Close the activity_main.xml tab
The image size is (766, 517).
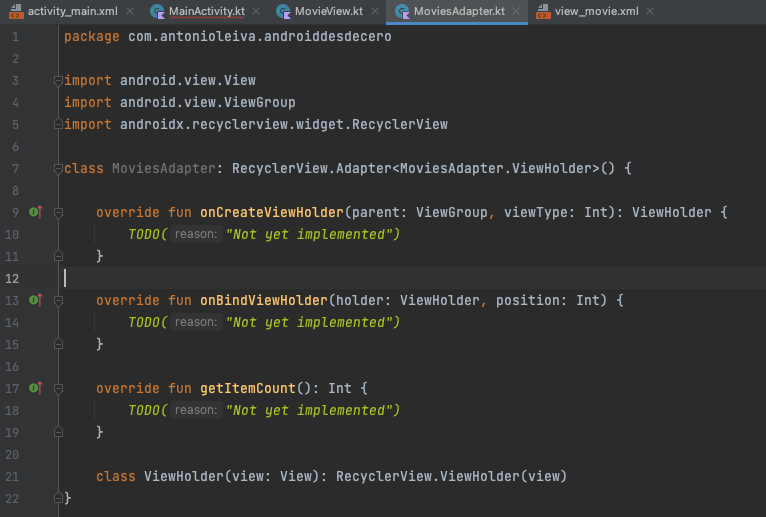point(130,11)
